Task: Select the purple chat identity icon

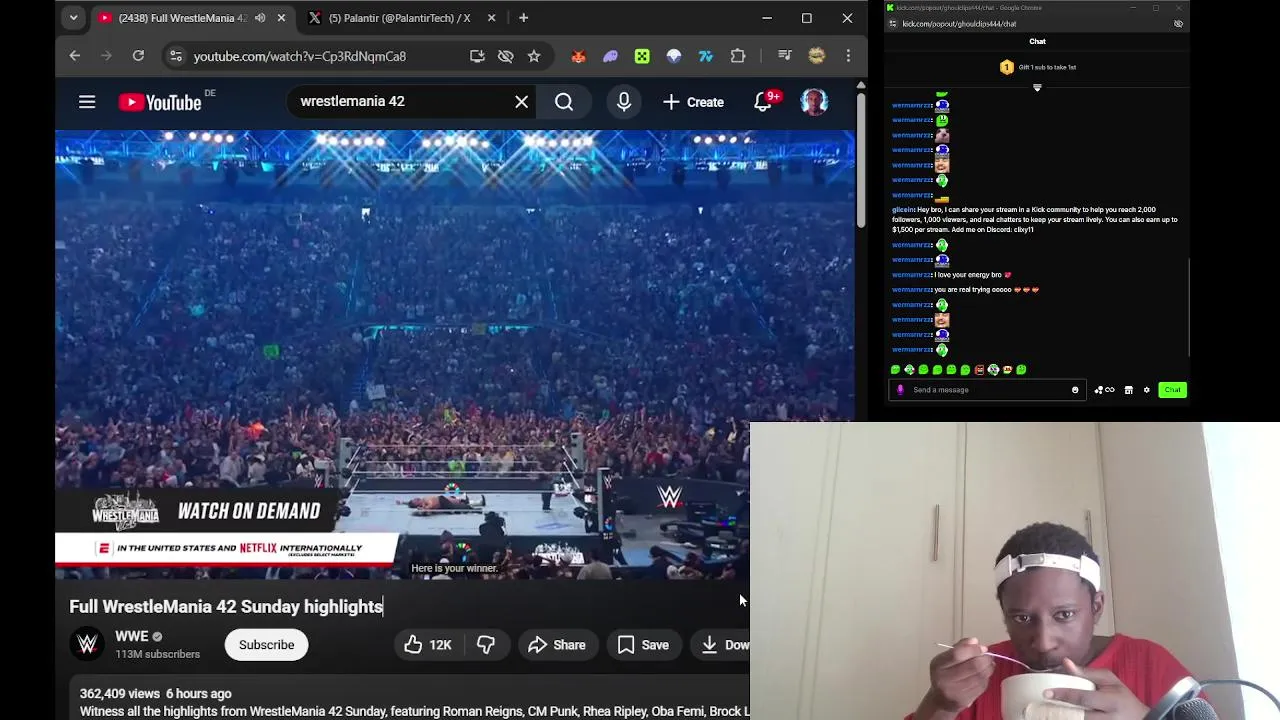Action: (x=900, y=390)
